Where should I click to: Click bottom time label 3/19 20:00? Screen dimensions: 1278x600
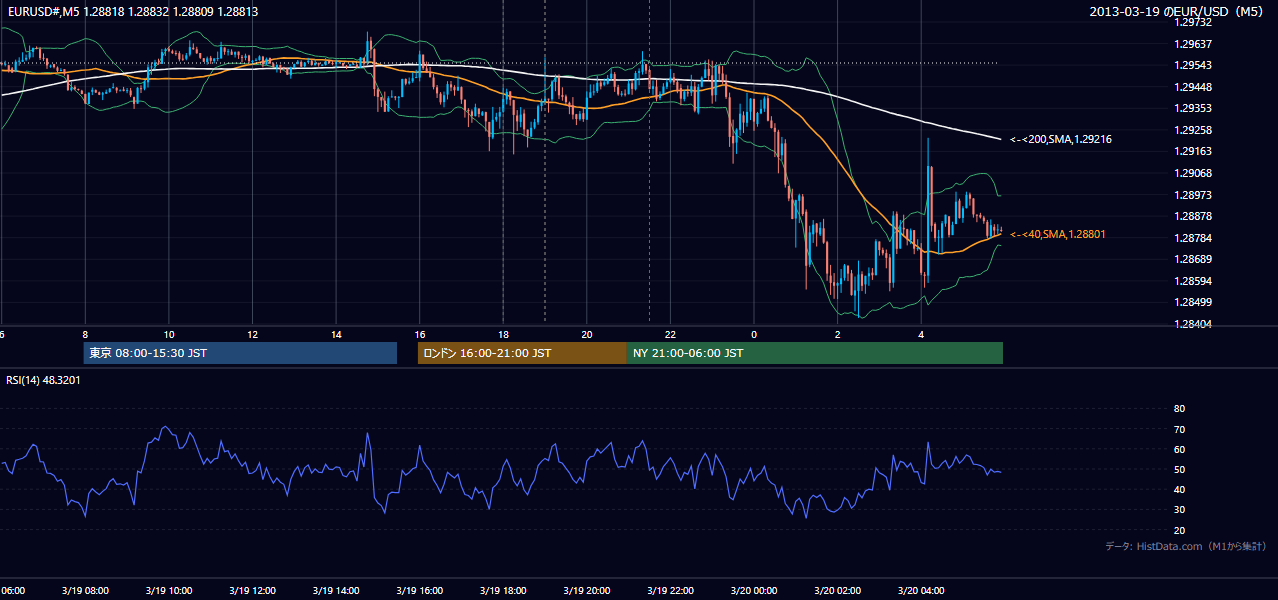(x=587, y=591)
